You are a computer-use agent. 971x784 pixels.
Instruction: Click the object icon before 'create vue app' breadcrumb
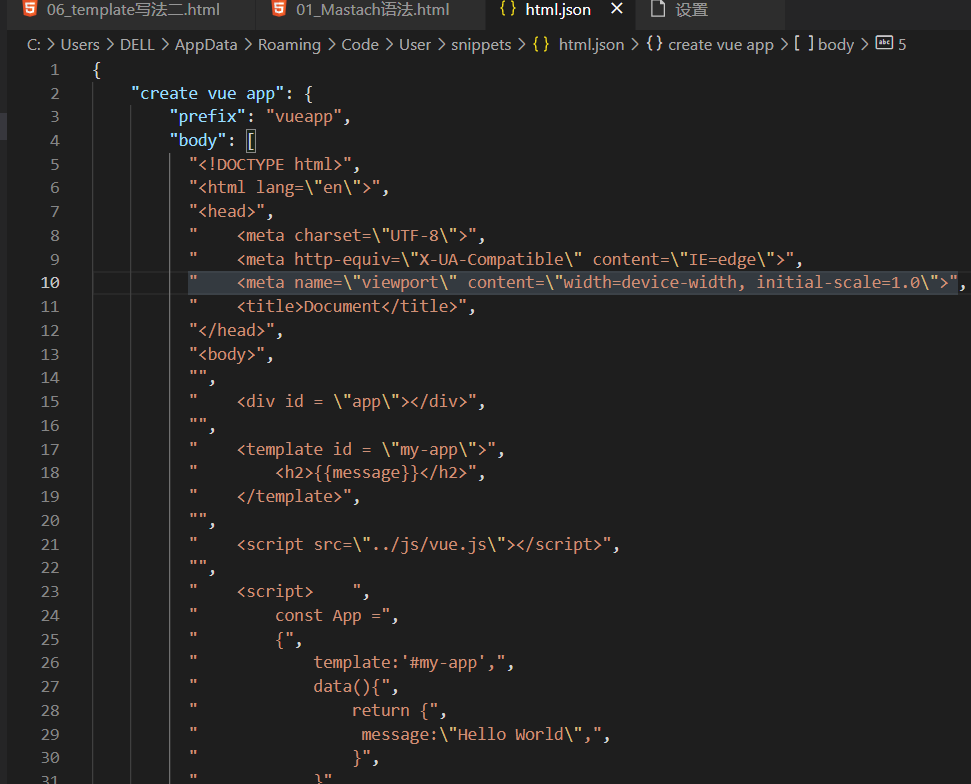(655, 44)
